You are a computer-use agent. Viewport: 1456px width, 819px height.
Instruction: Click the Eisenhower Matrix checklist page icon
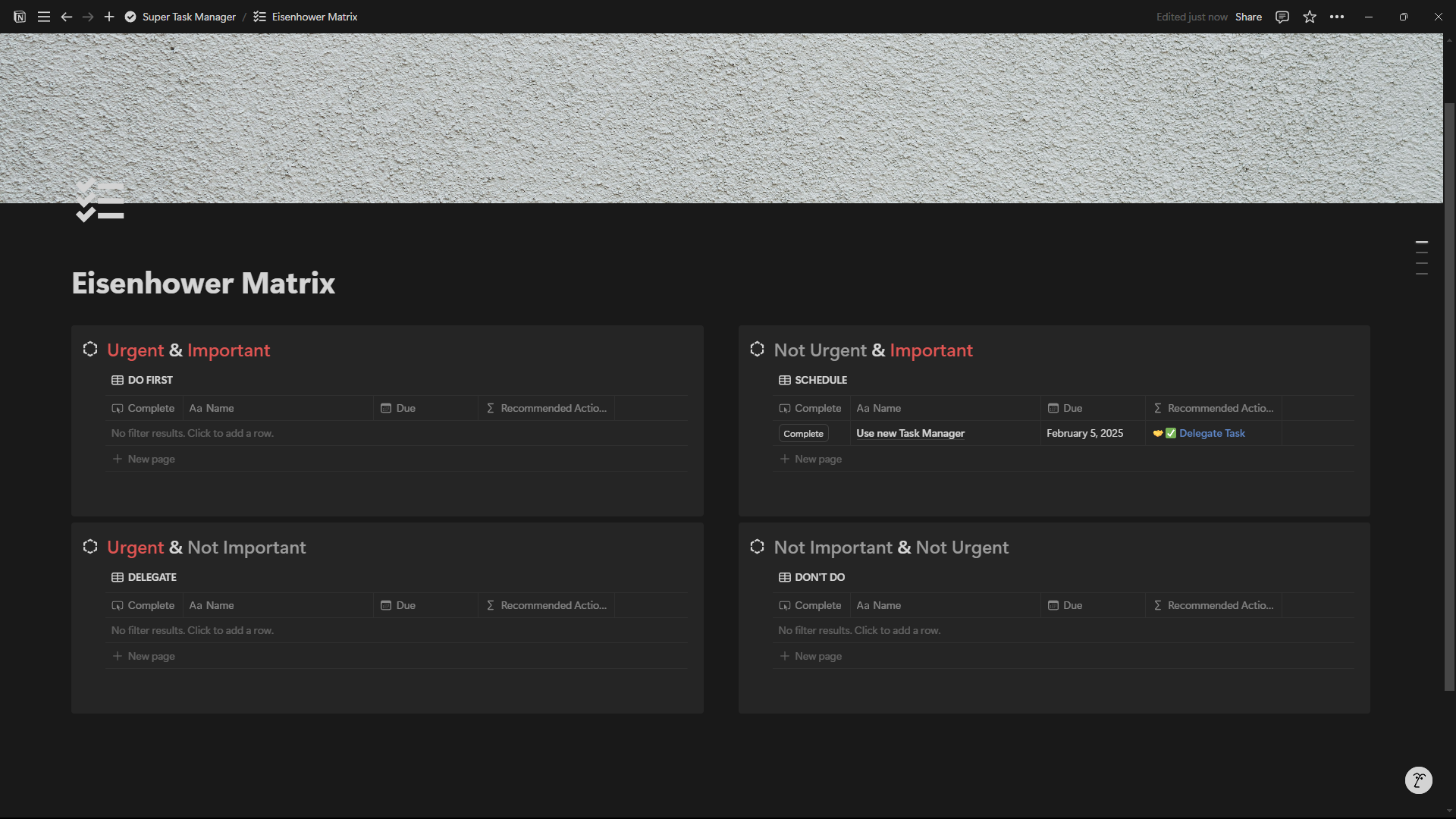pos(99,202)
